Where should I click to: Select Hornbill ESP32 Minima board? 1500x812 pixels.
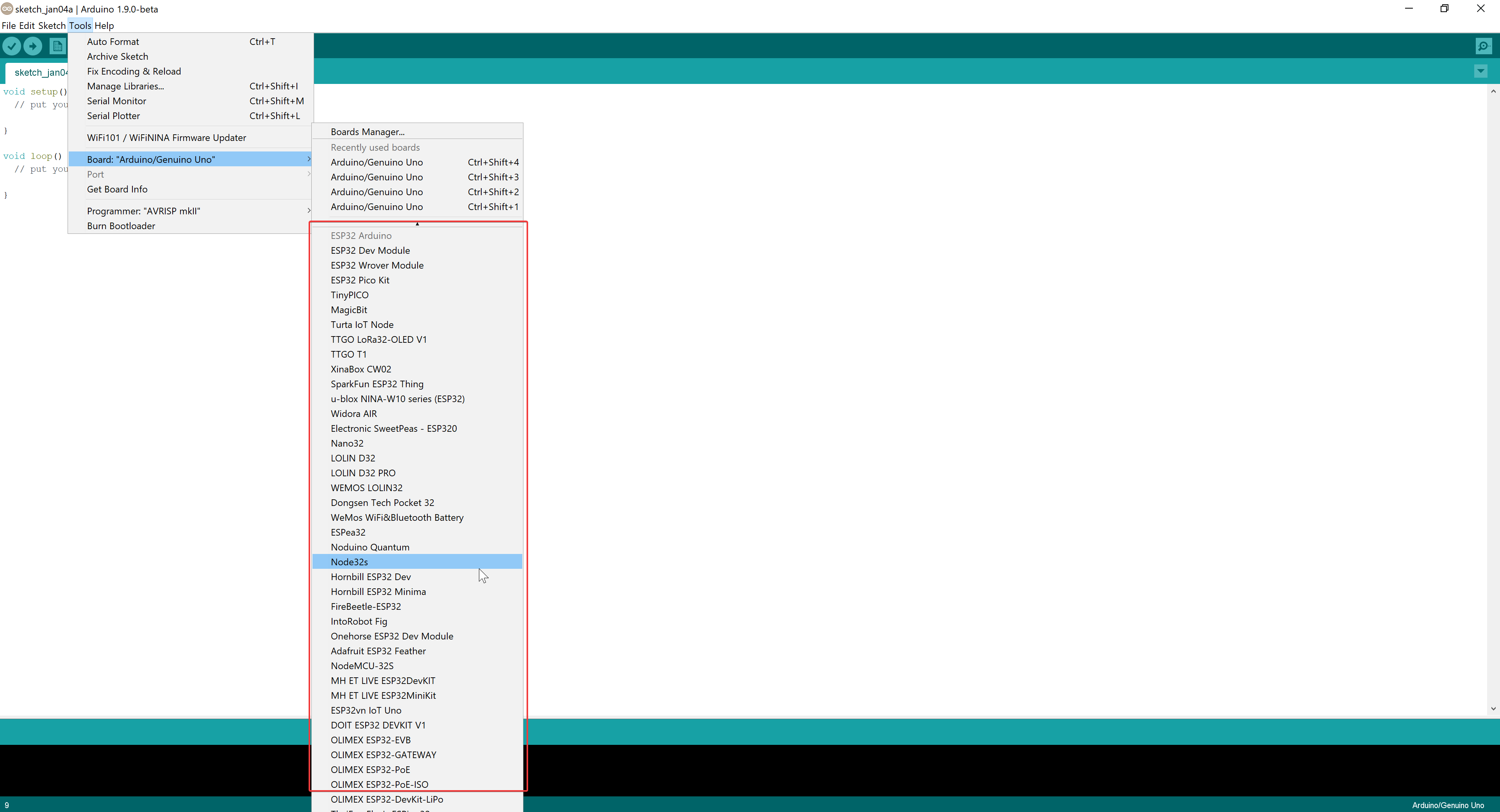(x=417, y=592)
